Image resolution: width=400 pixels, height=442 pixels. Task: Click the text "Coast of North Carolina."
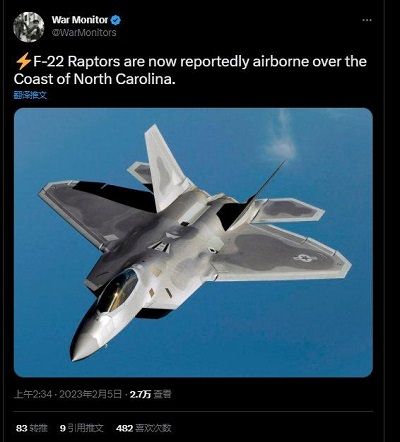[x=94, y=79]
